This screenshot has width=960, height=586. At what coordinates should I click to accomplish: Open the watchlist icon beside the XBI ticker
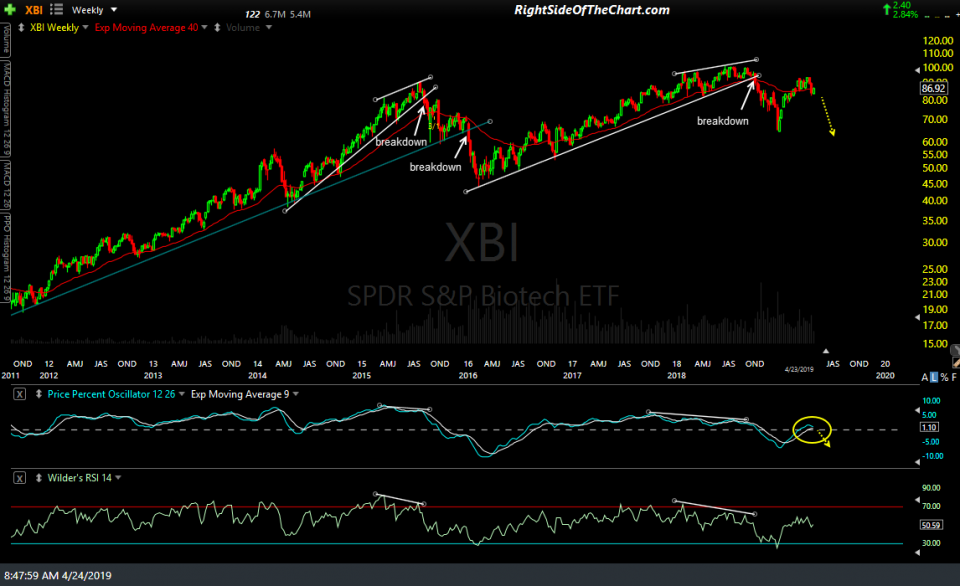tap(55, 9)
